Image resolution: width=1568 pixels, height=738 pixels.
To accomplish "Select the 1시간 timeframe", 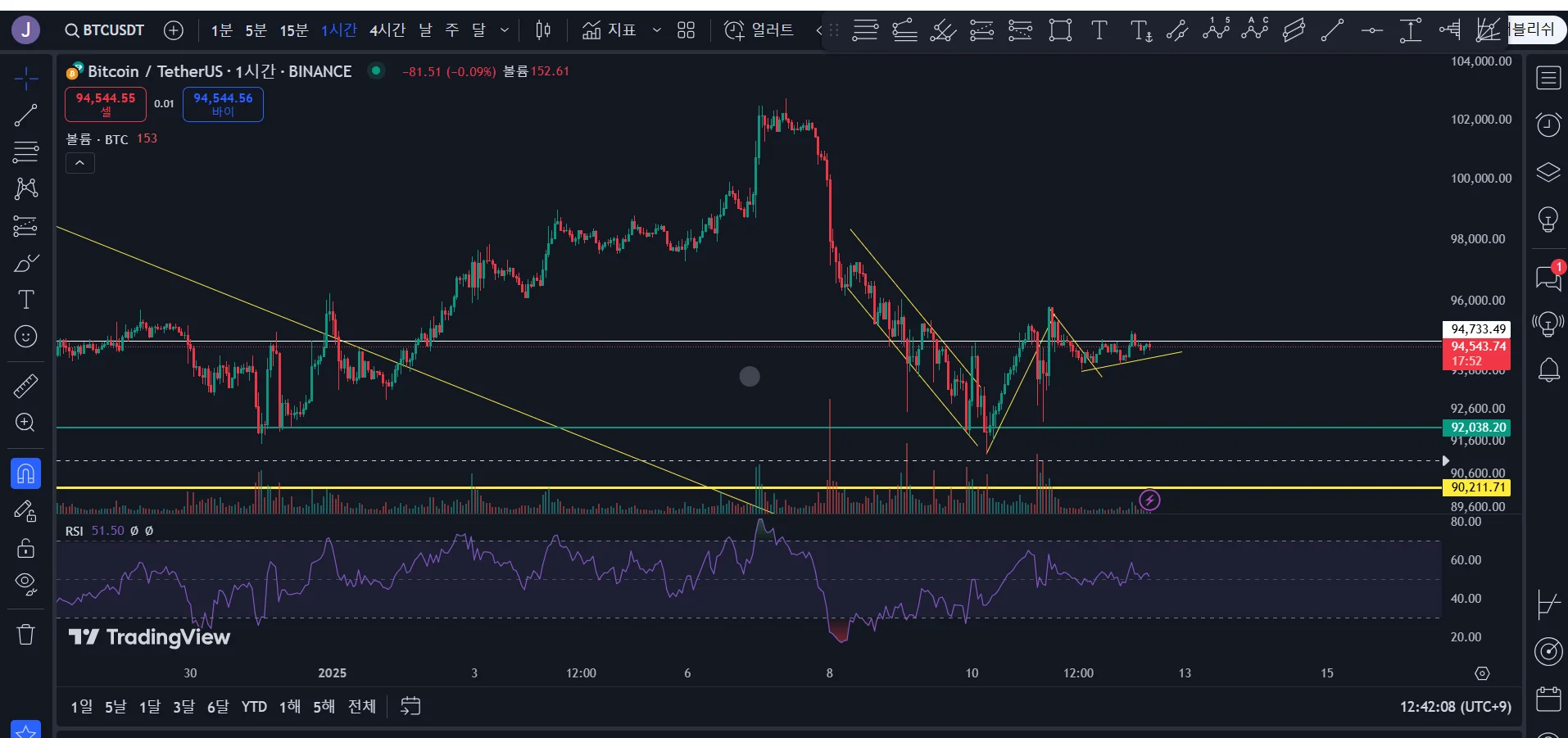I will point(339,30).
